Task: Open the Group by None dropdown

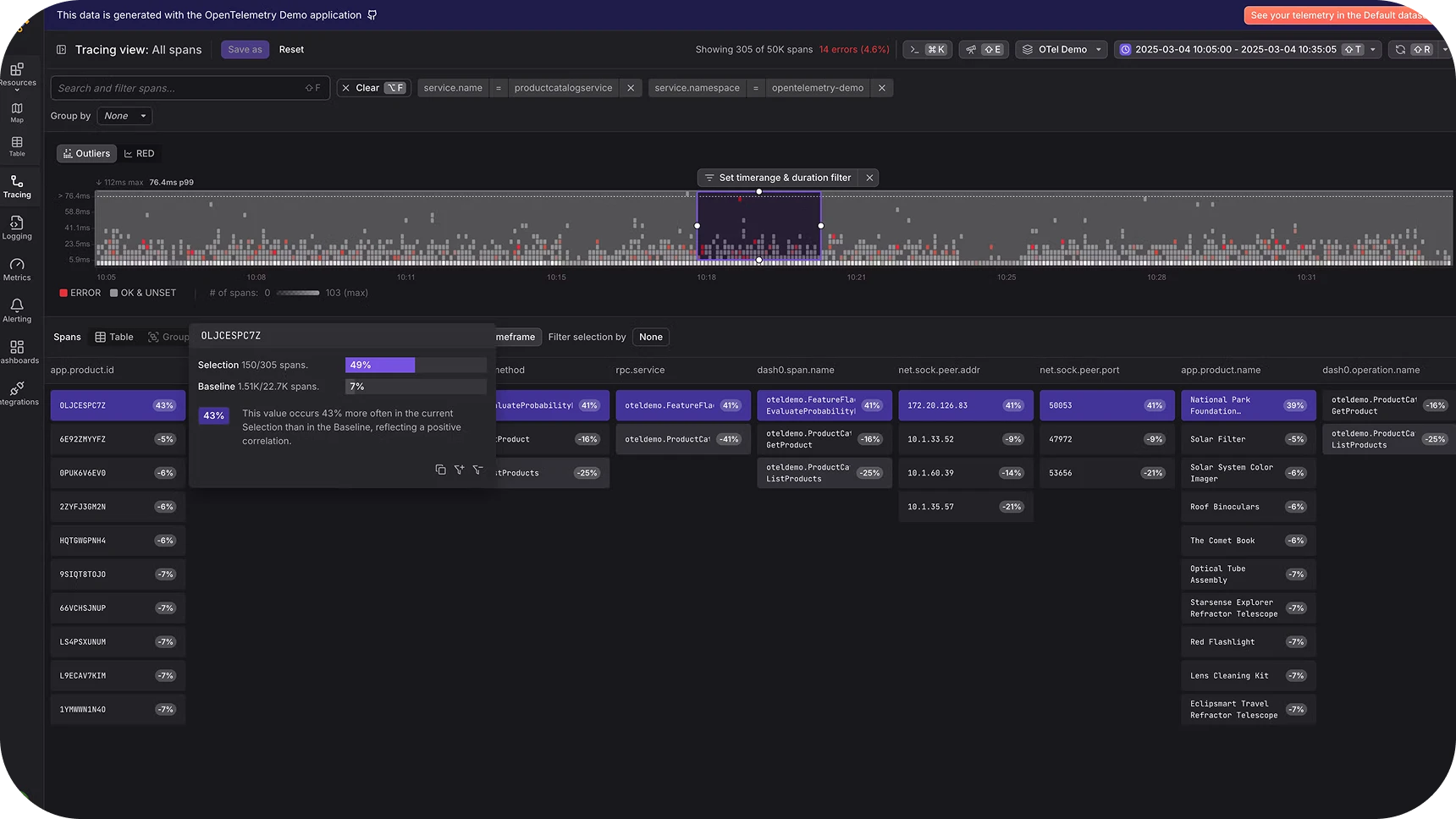Action: (125, 116)
